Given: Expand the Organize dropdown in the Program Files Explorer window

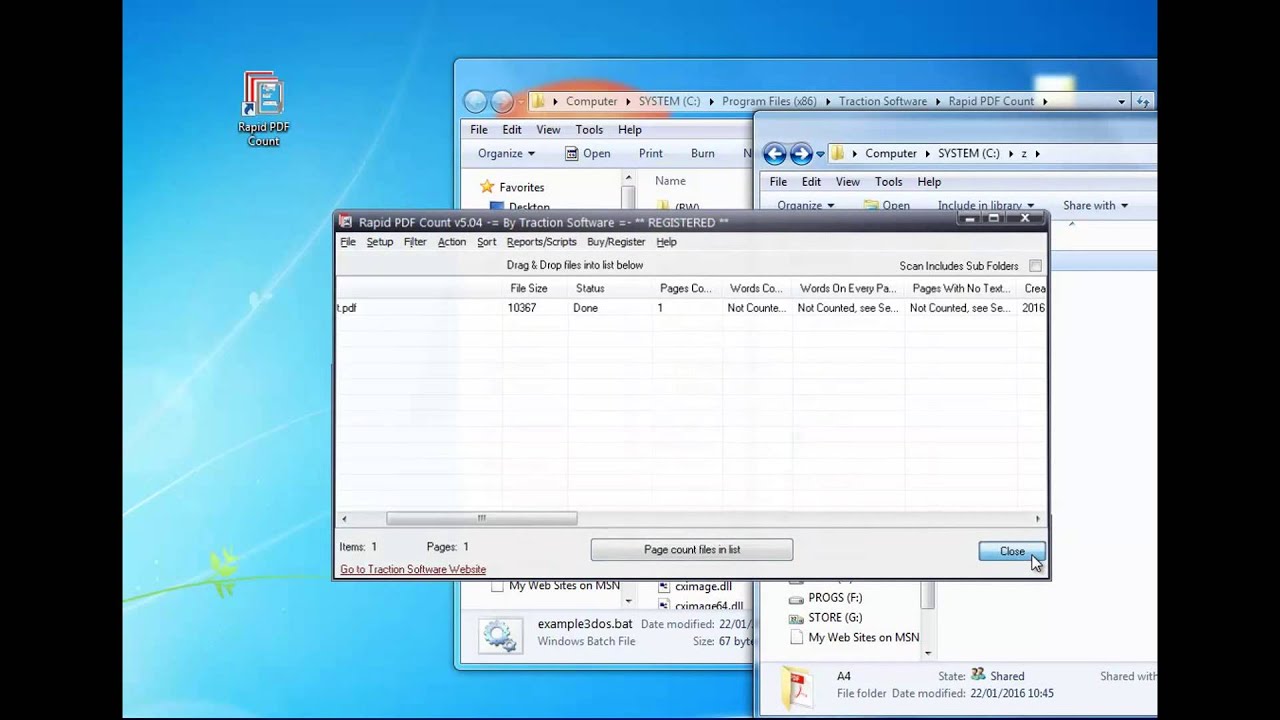Looking at the screenshot, I should click(506, 153).
